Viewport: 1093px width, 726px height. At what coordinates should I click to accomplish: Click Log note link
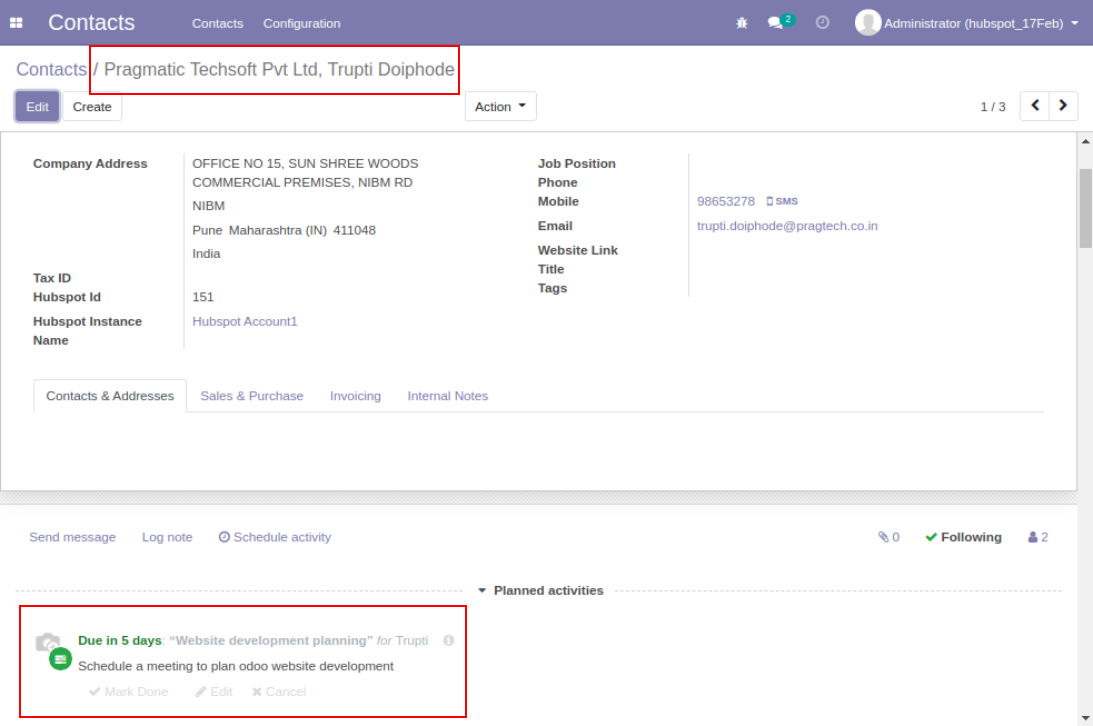167,537
